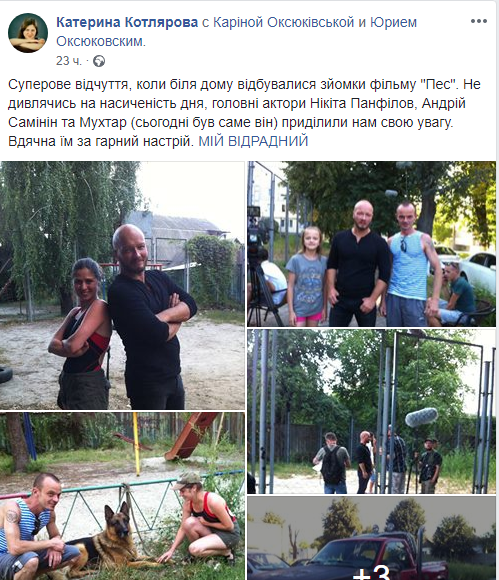Open the +3 more photos thumbnail
Screen dimensions: 499x580
(x=371, y=538)
